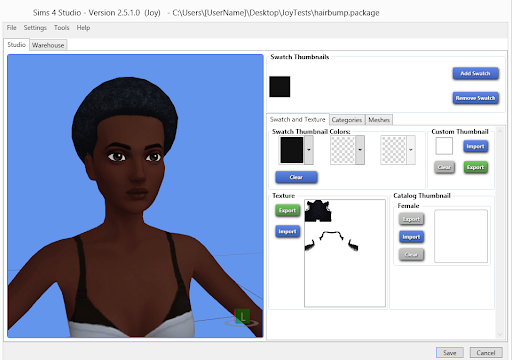Export the custom thumbnail
The height and width of the screenshot is (360, 512).
[x=475, y=167]
